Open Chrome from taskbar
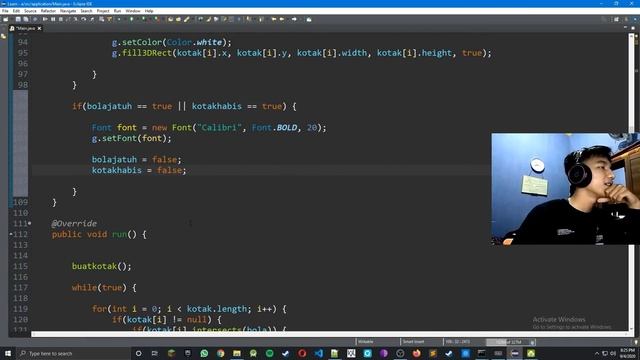 220,353
